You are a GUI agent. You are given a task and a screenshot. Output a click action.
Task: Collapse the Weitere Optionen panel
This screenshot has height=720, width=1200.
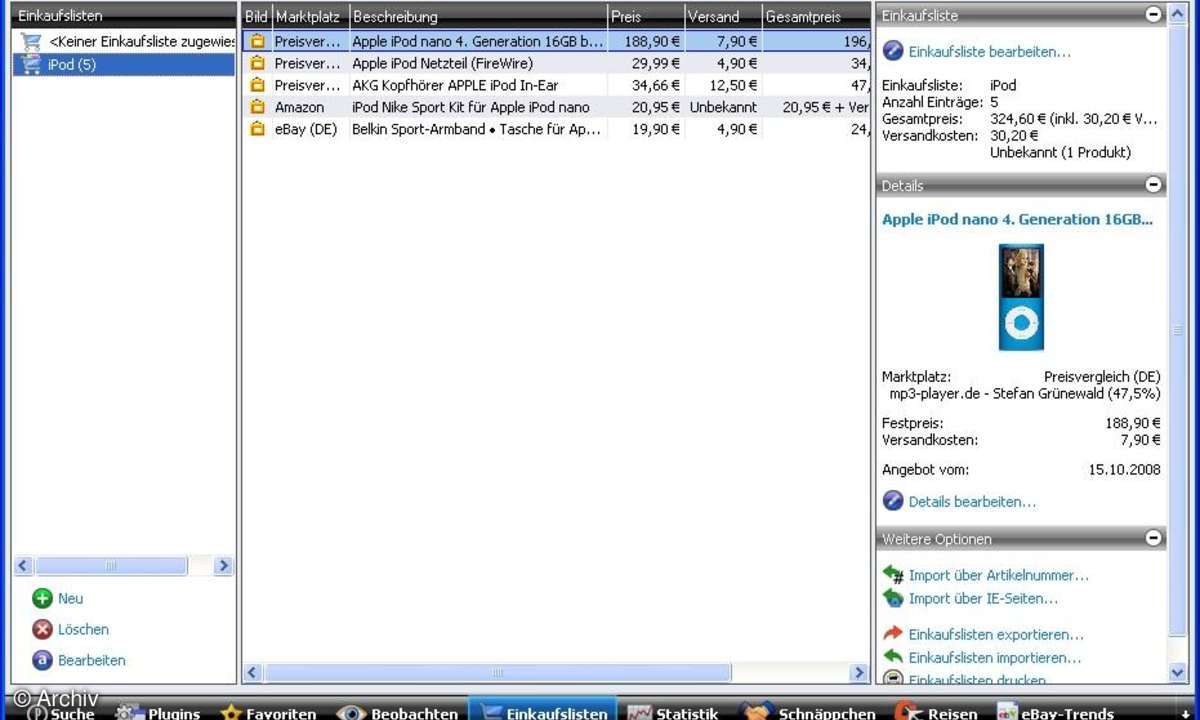point(1154,538)
